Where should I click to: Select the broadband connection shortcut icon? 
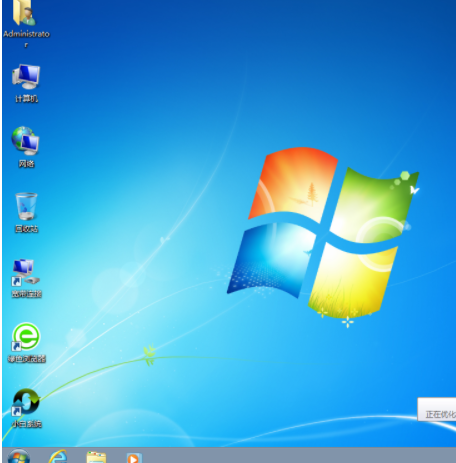pyautogui.click(x=26, y=272)
